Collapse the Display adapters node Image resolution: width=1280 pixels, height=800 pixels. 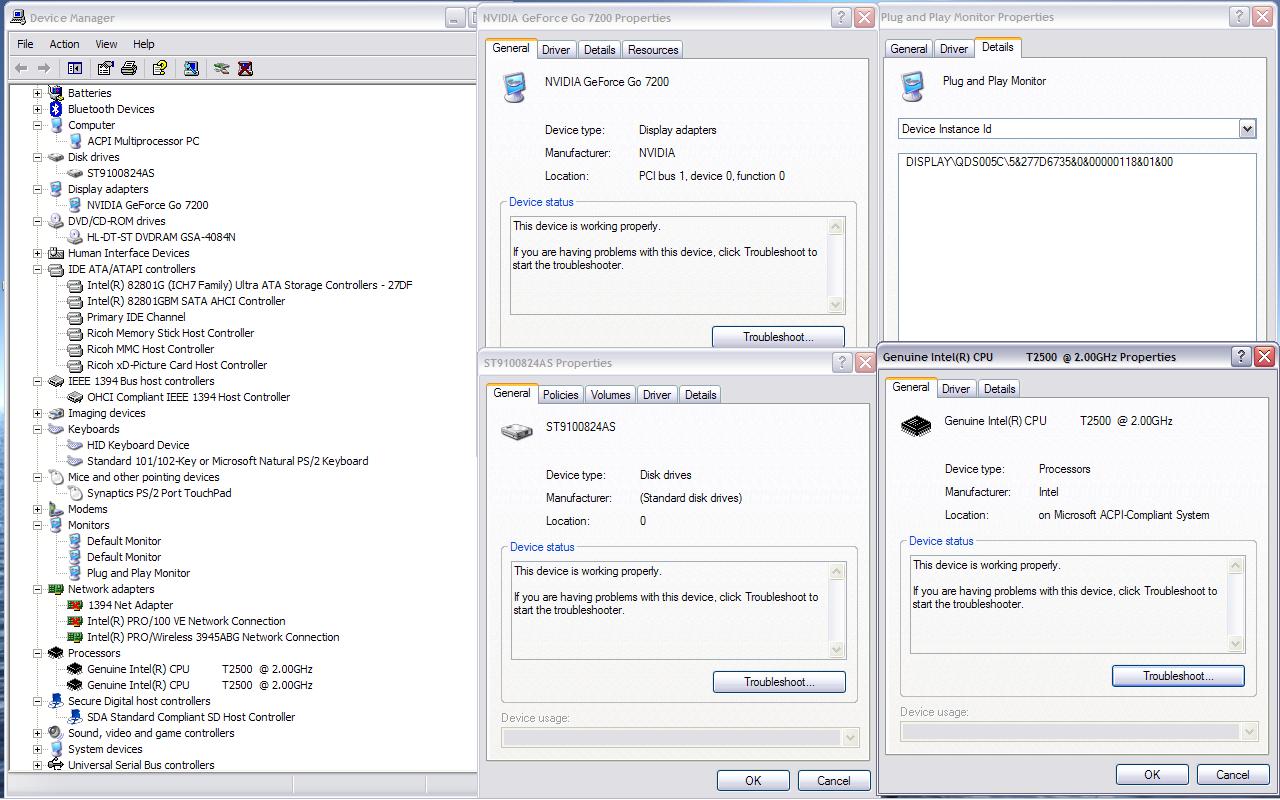(x=38, y=189)
